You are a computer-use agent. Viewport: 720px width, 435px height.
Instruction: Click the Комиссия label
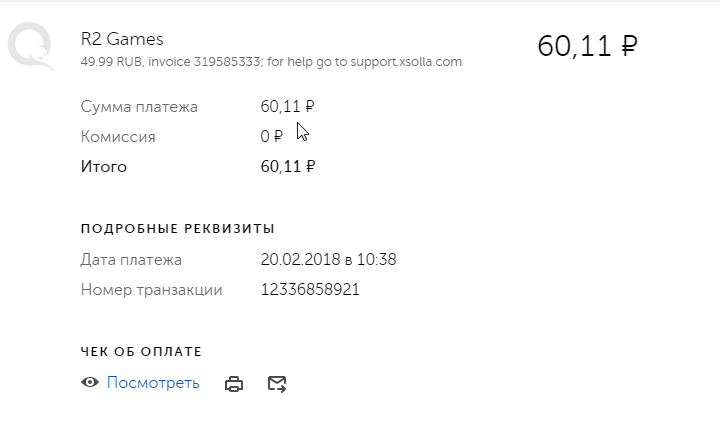coord(118,136)
